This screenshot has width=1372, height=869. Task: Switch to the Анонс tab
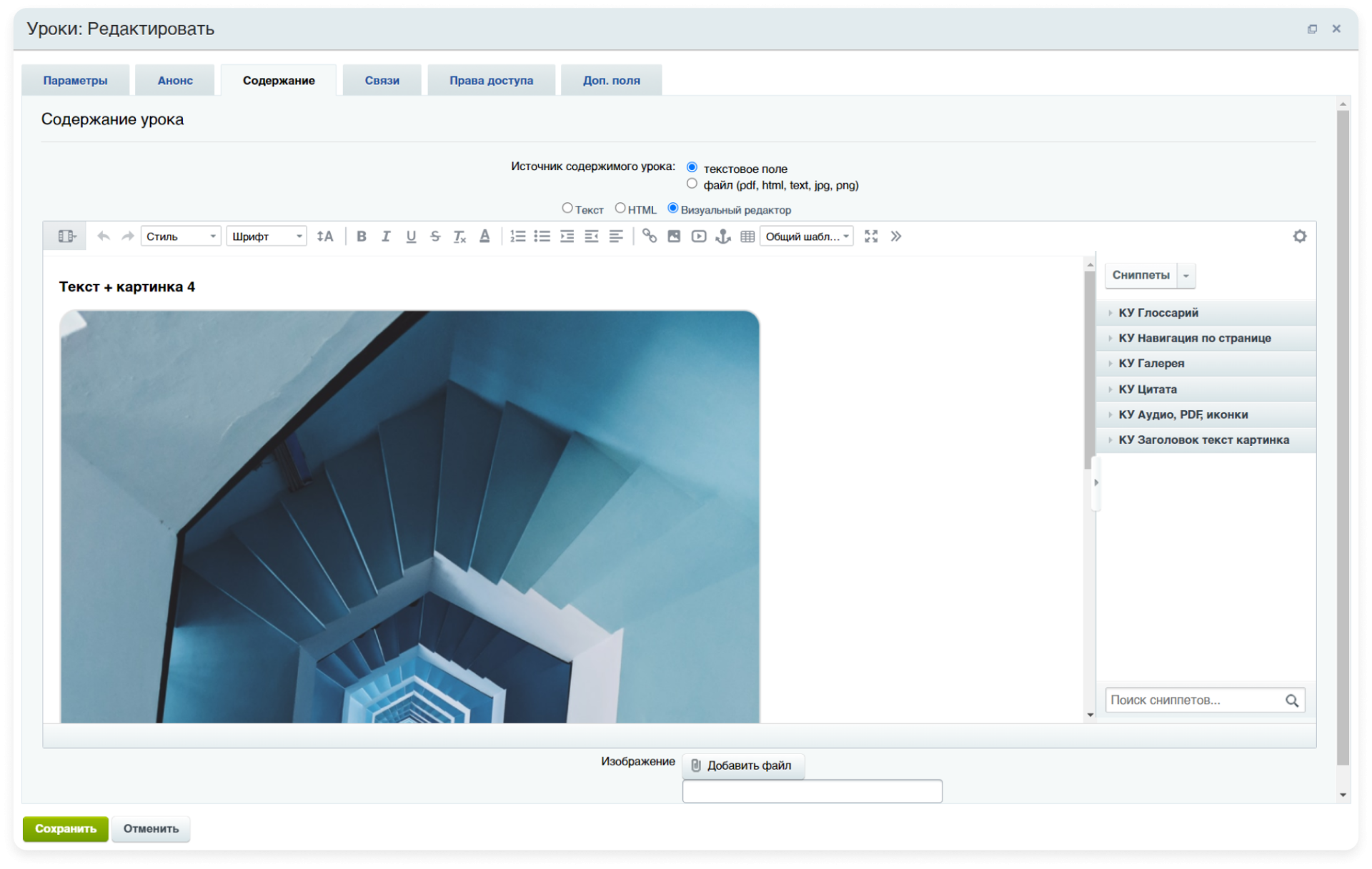pyautogui.click(x=175, y=81)
